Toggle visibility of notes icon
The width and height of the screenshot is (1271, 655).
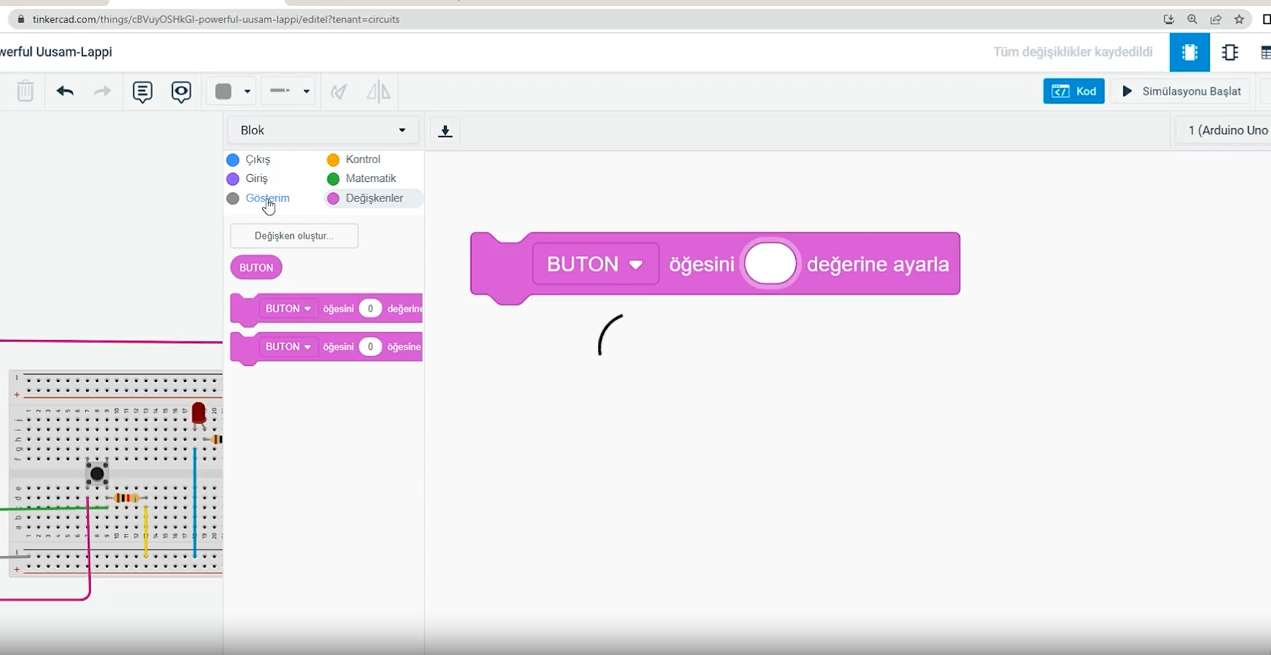coord(181,92)
